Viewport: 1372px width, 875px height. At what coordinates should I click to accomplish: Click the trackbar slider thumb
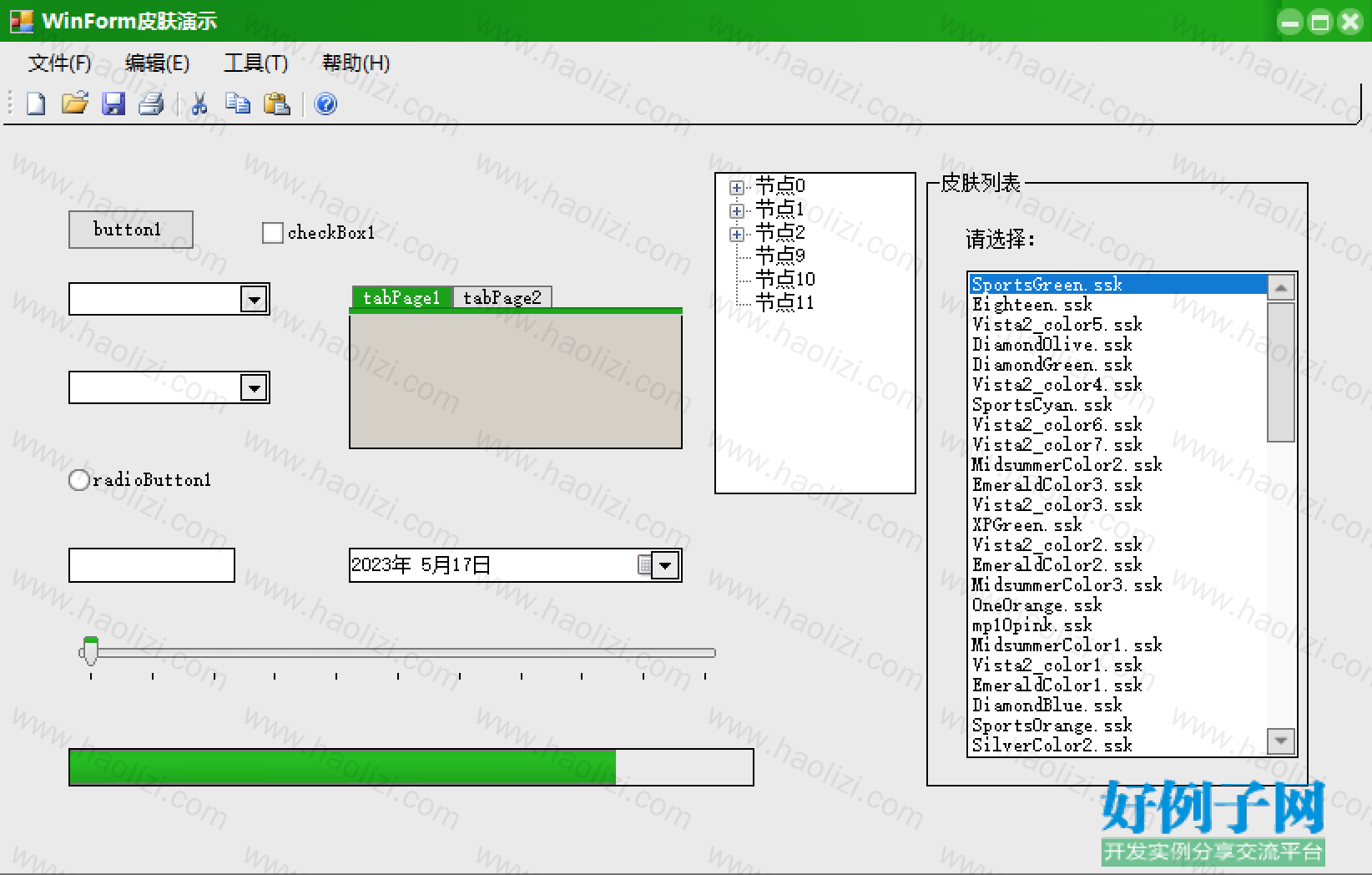[x=90, y=651]
